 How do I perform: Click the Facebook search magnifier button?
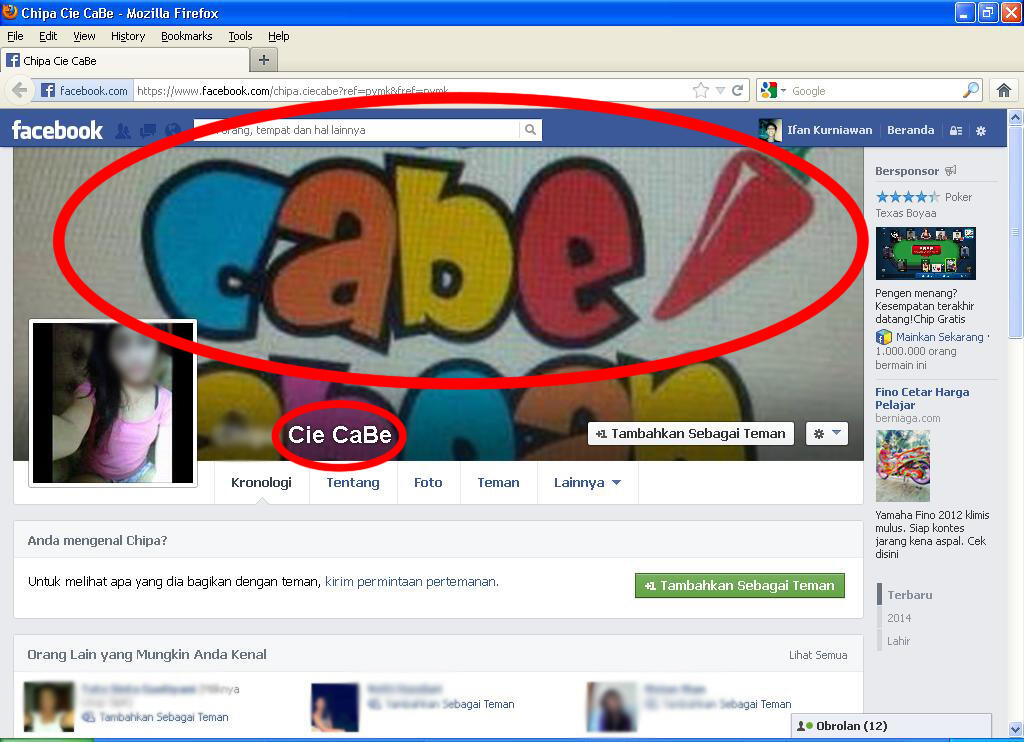[x=530, y=129]
